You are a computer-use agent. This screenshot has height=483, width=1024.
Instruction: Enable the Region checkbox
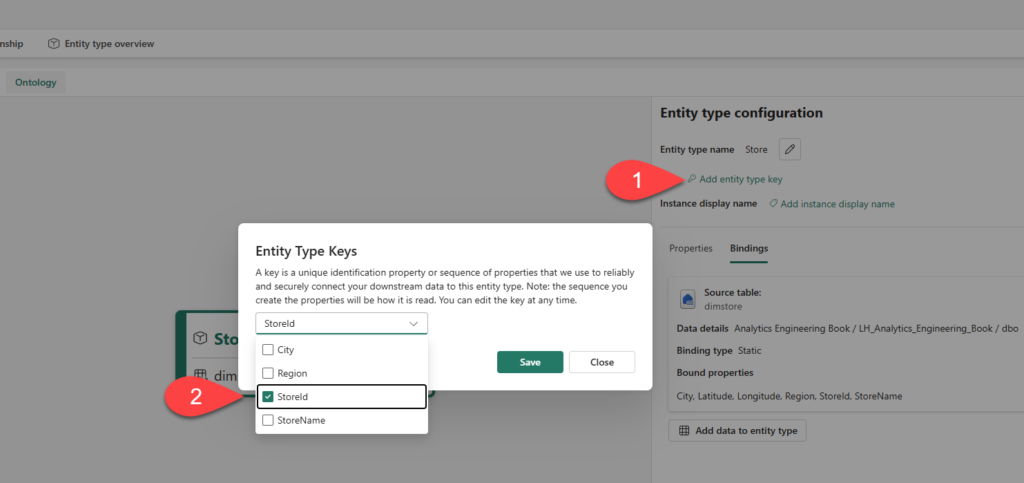[x=268, y=373]
